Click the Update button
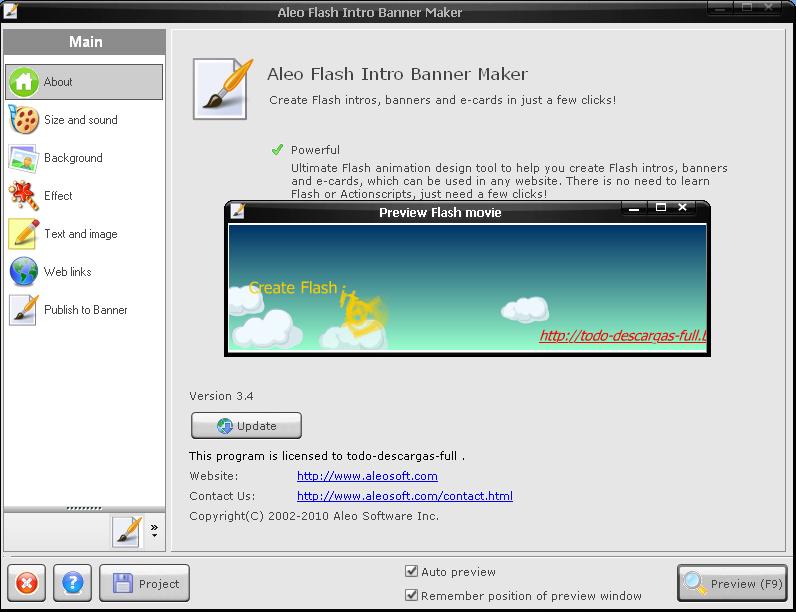The height and width of the screenshot is (612, 796). (246, 425)
